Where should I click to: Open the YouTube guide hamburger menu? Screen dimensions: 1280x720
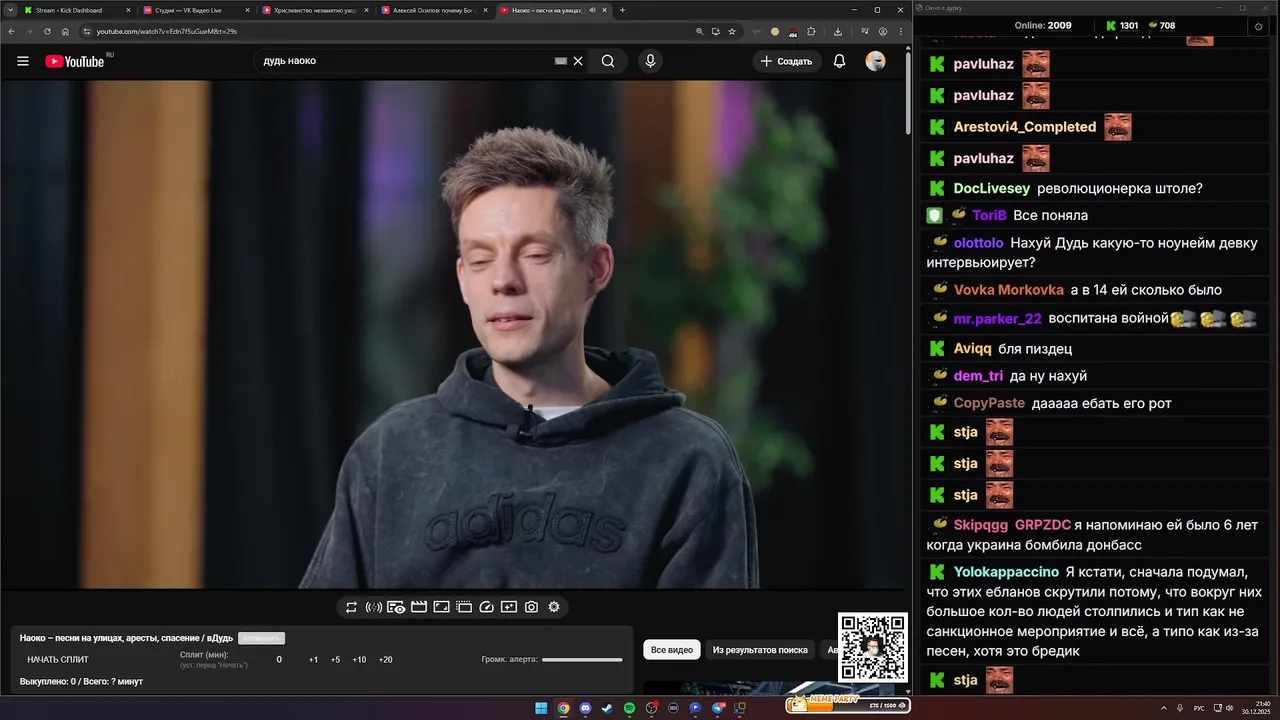(x=23, y=61)
